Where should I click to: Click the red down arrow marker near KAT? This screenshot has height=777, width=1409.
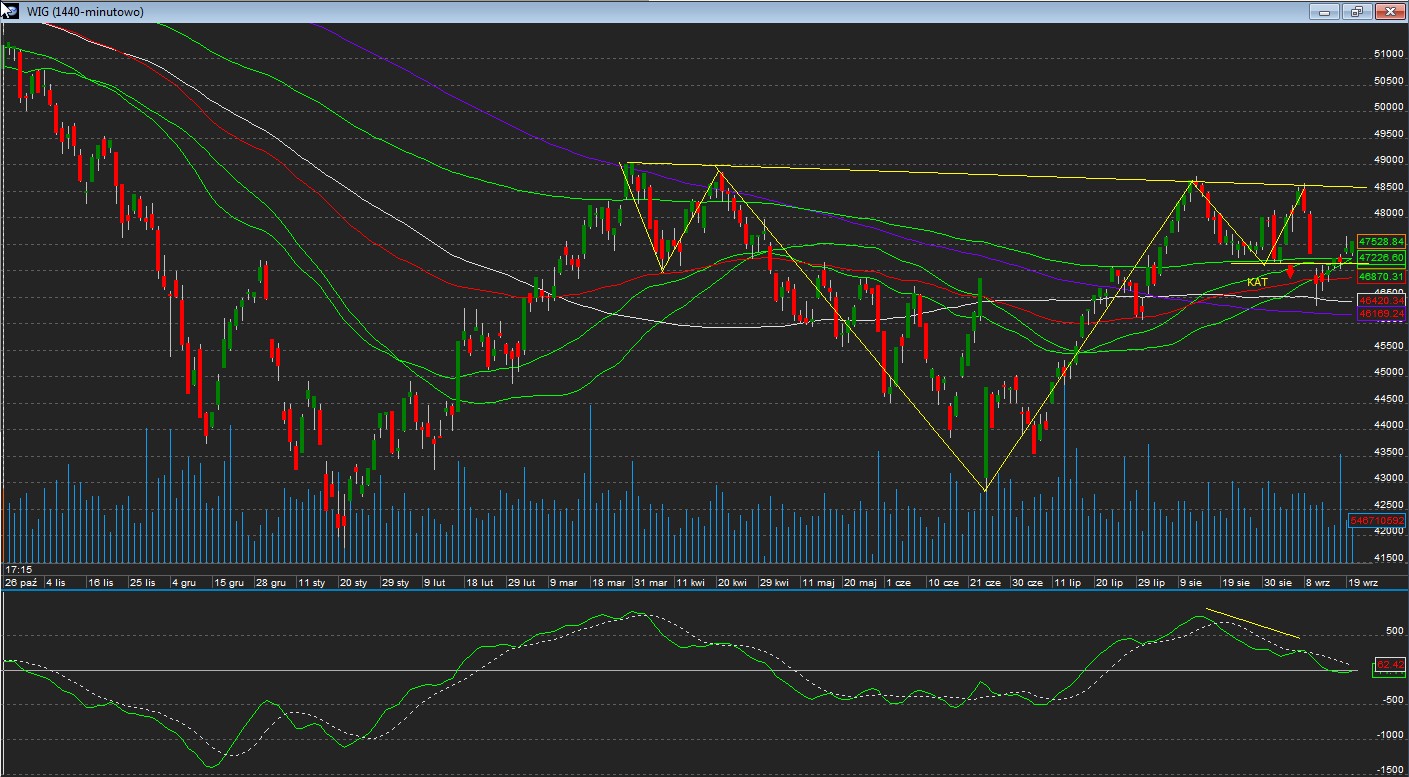1291,271
